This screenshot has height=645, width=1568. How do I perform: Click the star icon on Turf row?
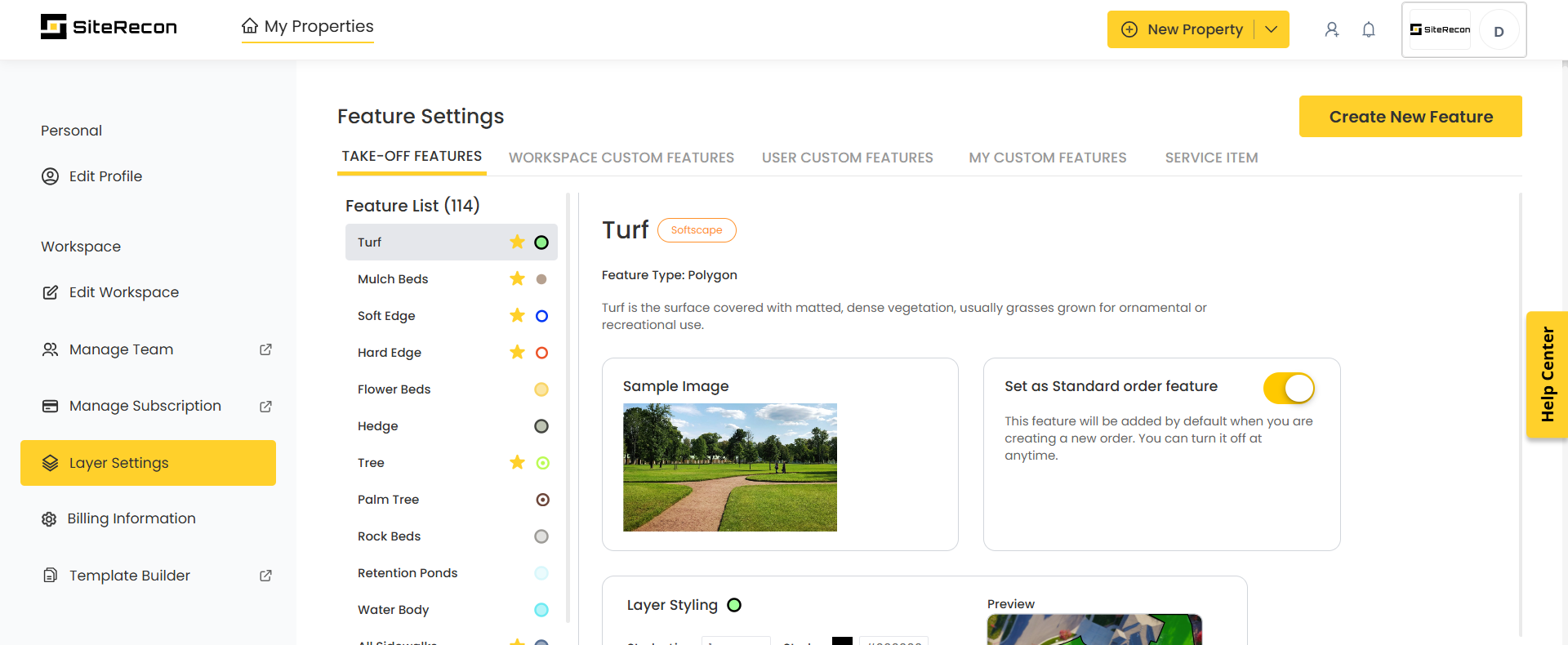(517, 242)
